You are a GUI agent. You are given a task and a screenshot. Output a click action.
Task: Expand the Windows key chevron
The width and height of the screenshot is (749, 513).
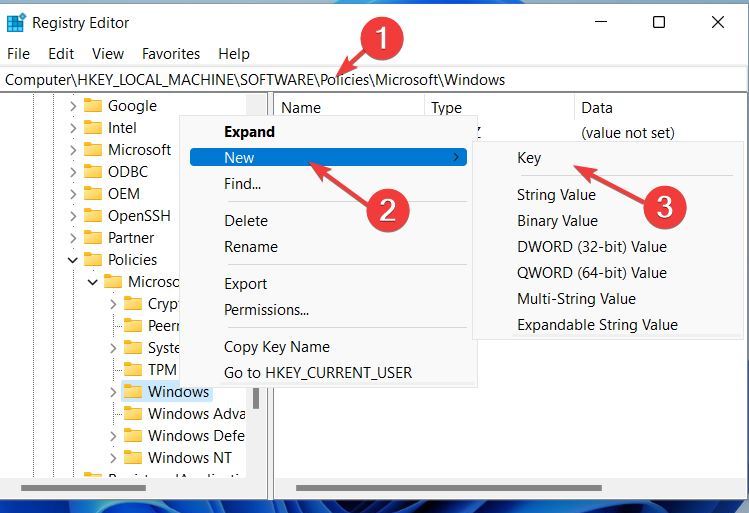[x=113, y=392]
